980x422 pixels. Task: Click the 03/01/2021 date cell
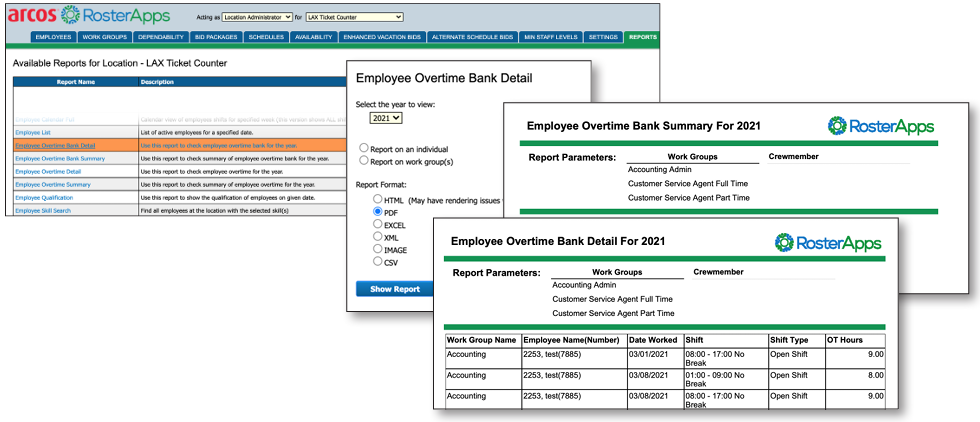click(655, 358)
